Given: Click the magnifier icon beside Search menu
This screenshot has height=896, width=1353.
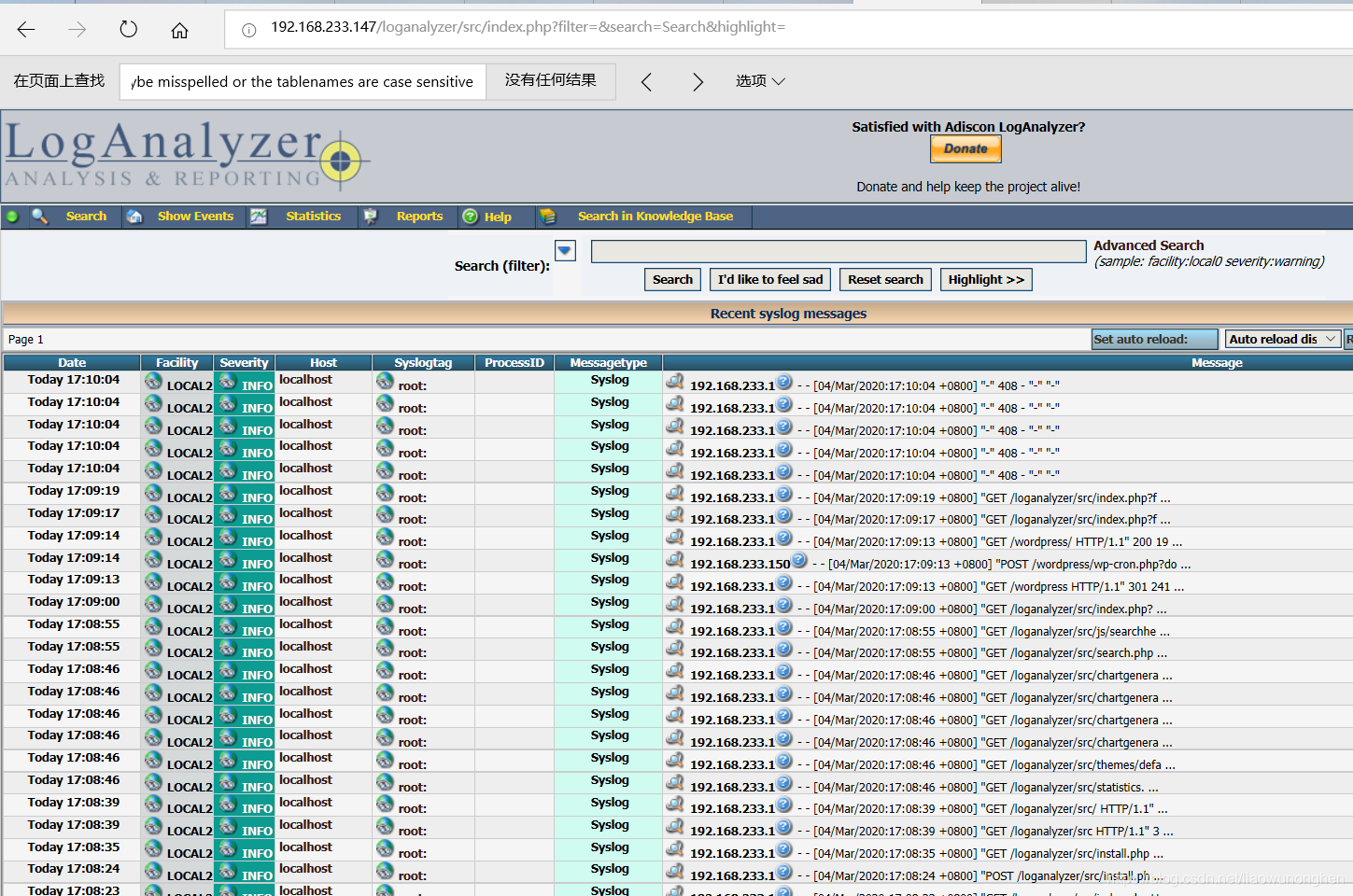Looking at the screenshot, I should point(40,217).
